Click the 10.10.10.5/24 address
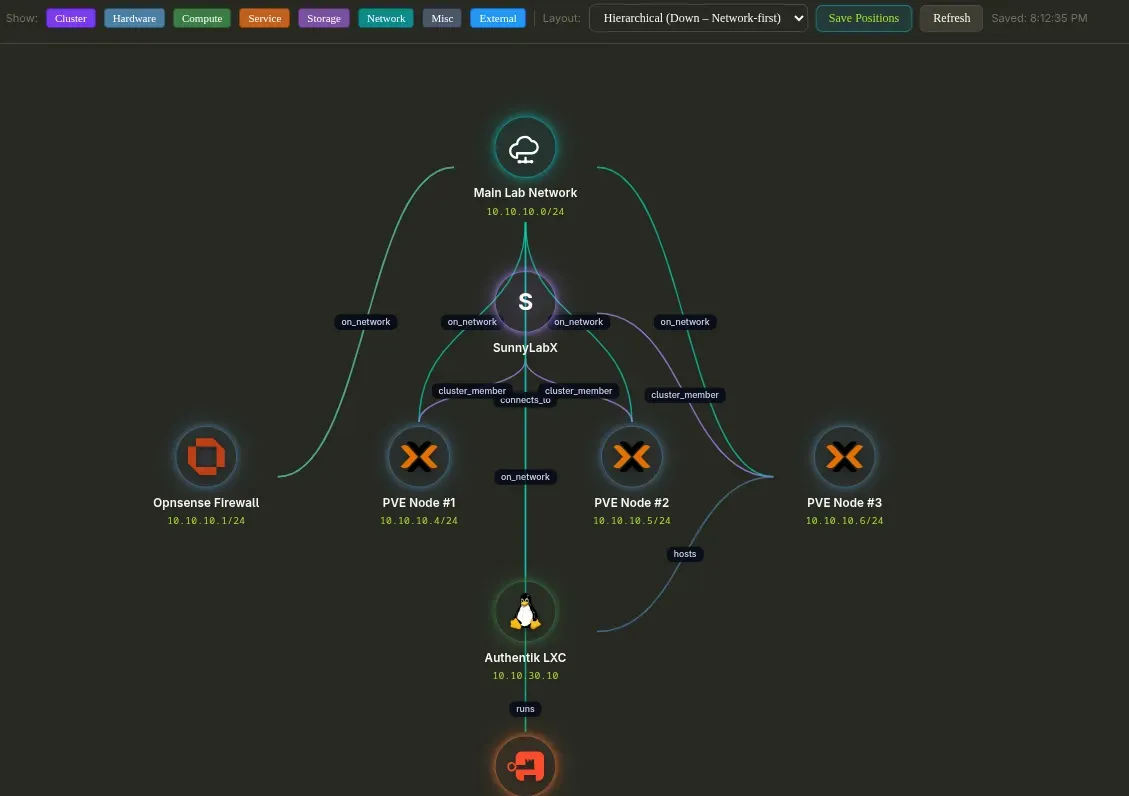The image size is (1129, 796). pyautogui.click(x=631, y=520)
